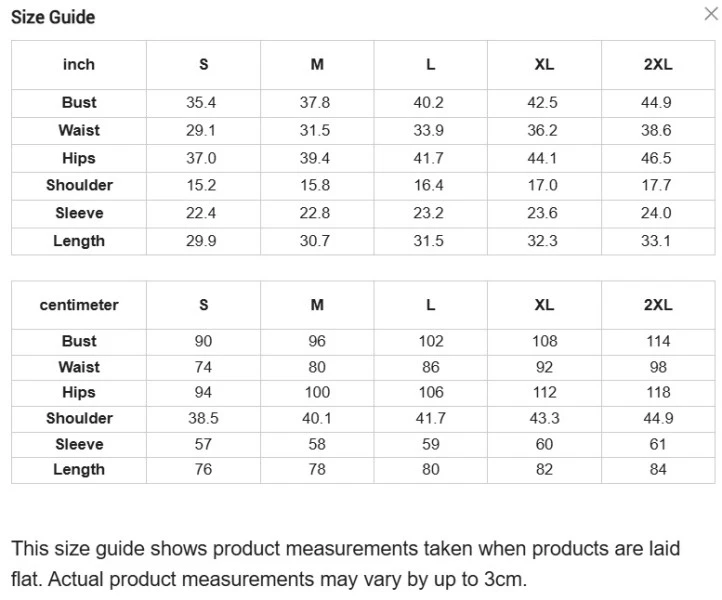Click the S length value 29.9
The height and width of the screenshot is (600, 722).
coord(203,241)
